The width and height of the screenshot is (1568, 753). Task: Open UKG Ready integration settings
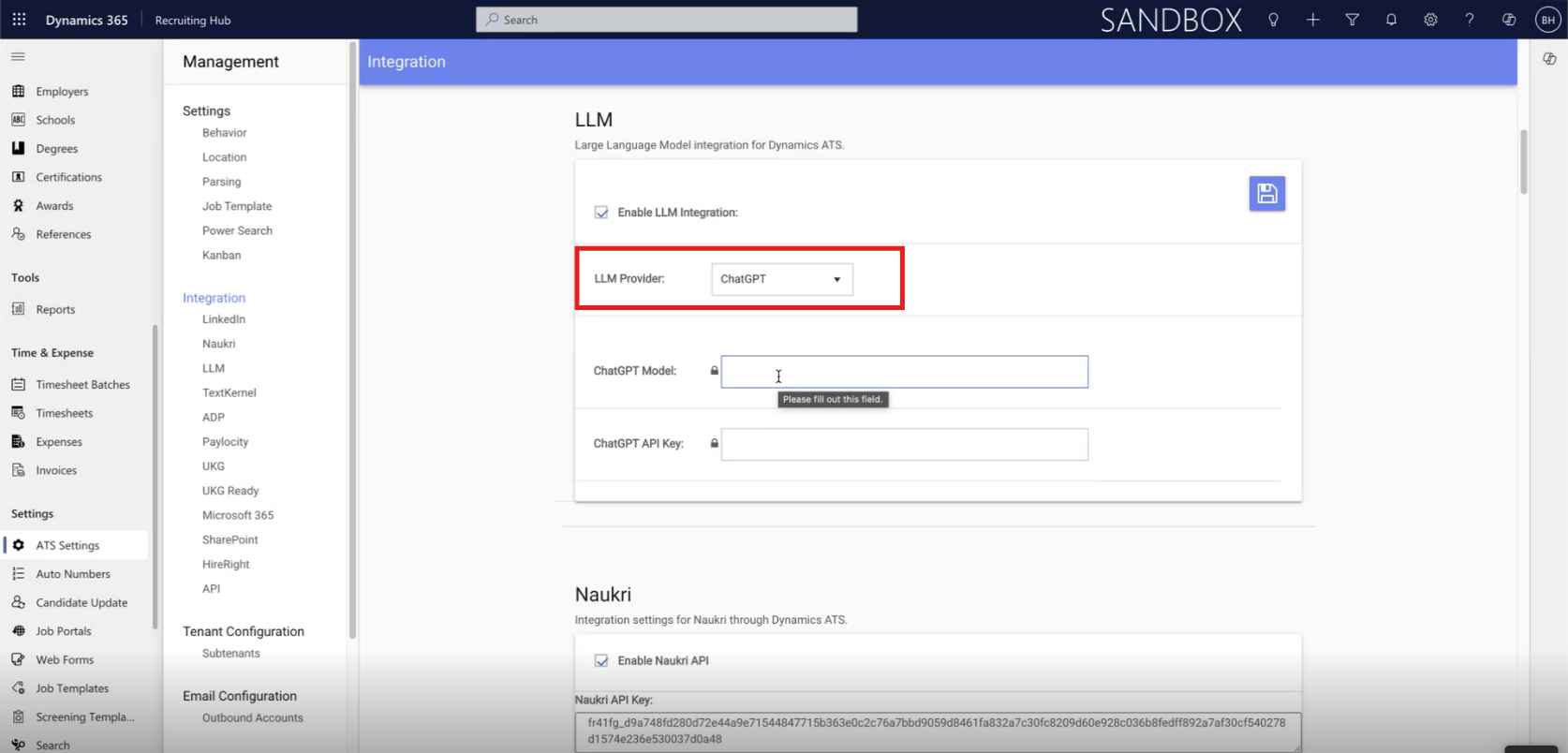pos(230,491)
